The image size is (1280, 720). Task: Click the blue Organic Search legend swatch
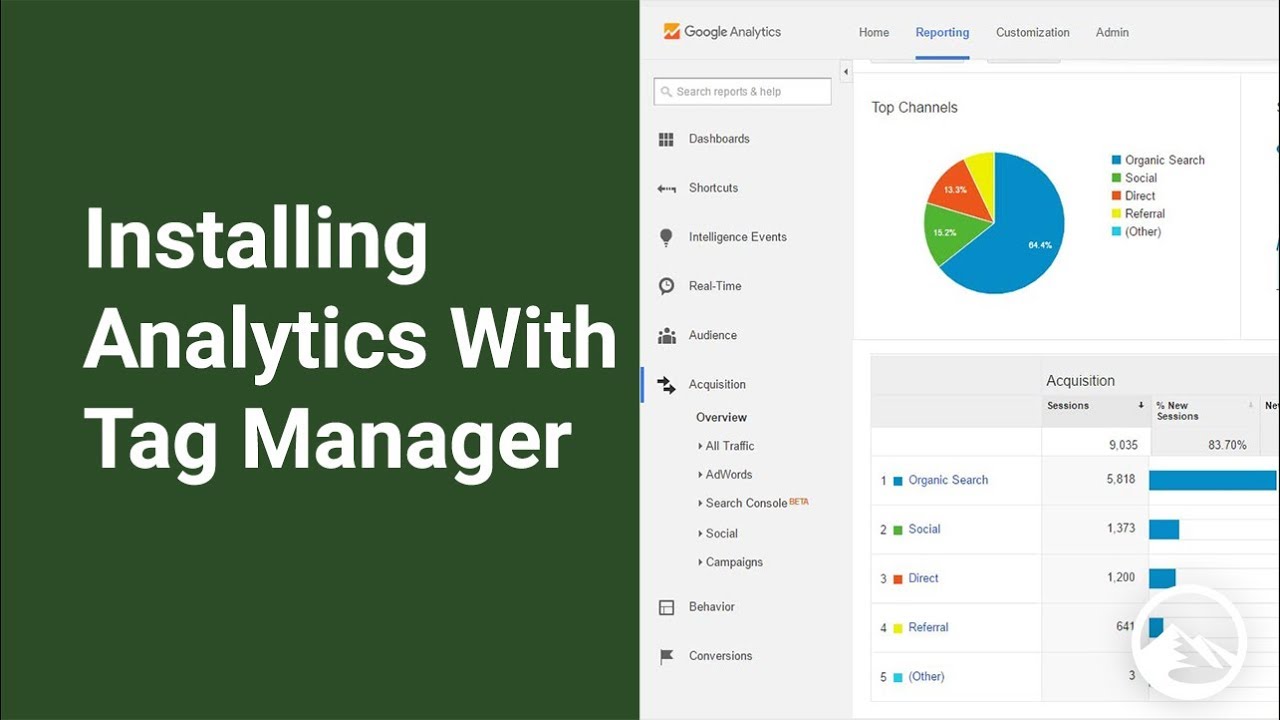(x=1116, y=160)
